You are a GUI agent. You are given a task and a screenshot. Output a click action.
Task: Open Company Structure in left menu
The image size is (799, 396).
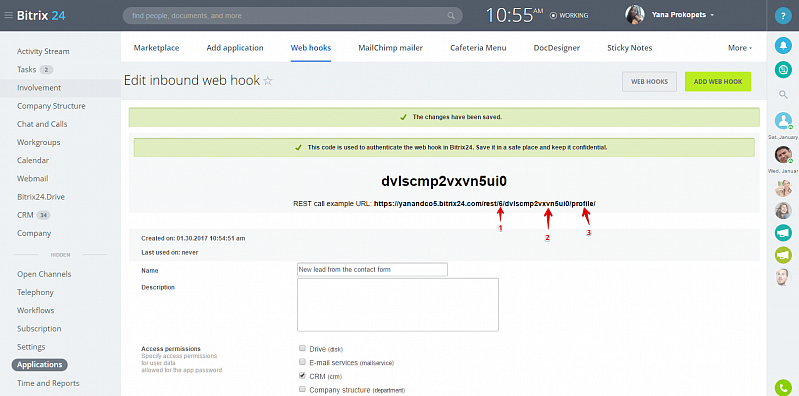[x=51, y=106]
